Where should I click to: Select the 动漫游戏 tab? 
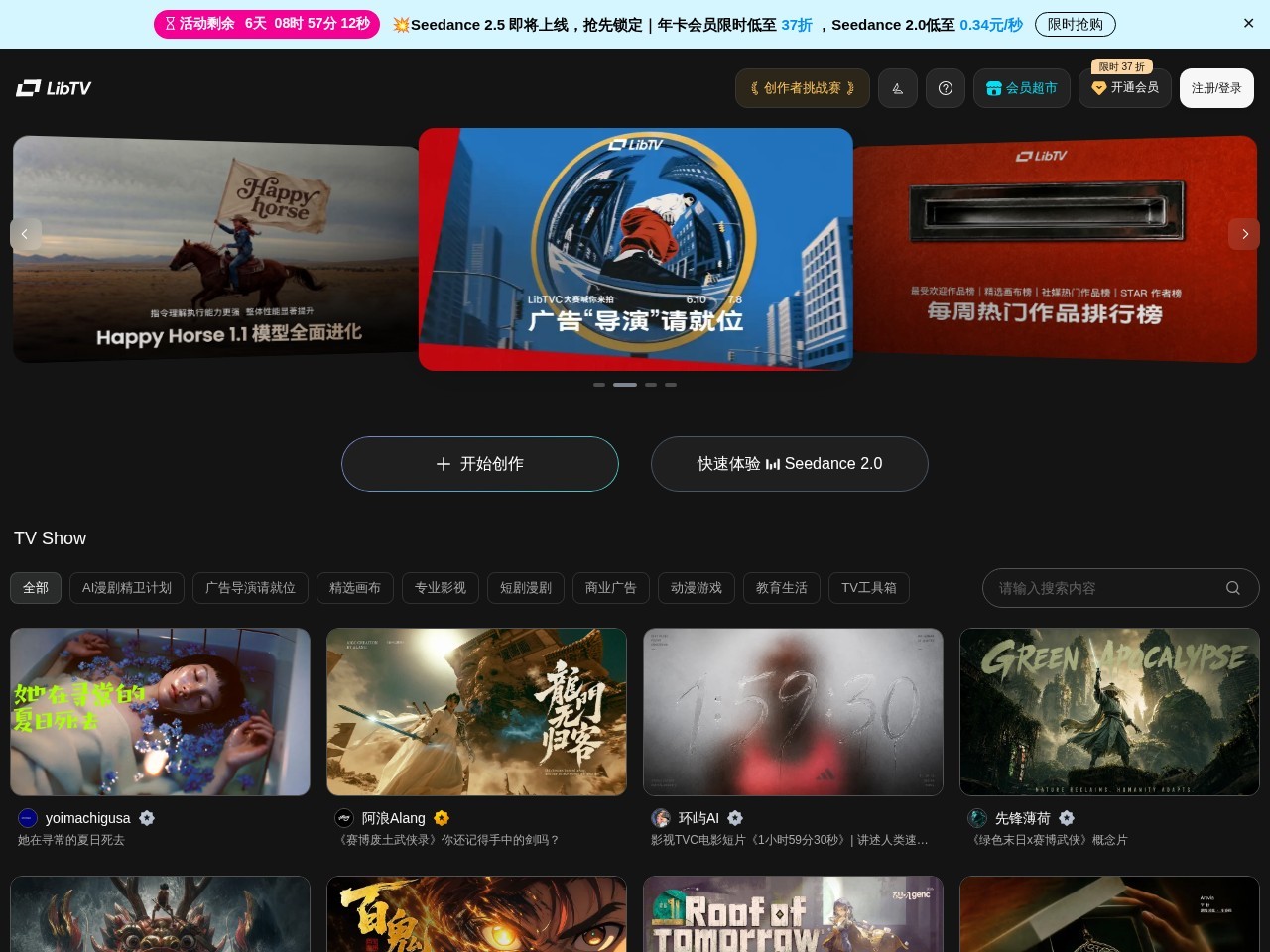tap(697, 588)
